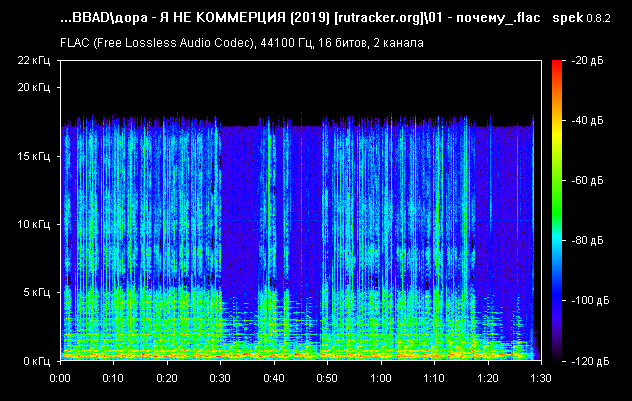Click the 1:00 time axis label

381,378
